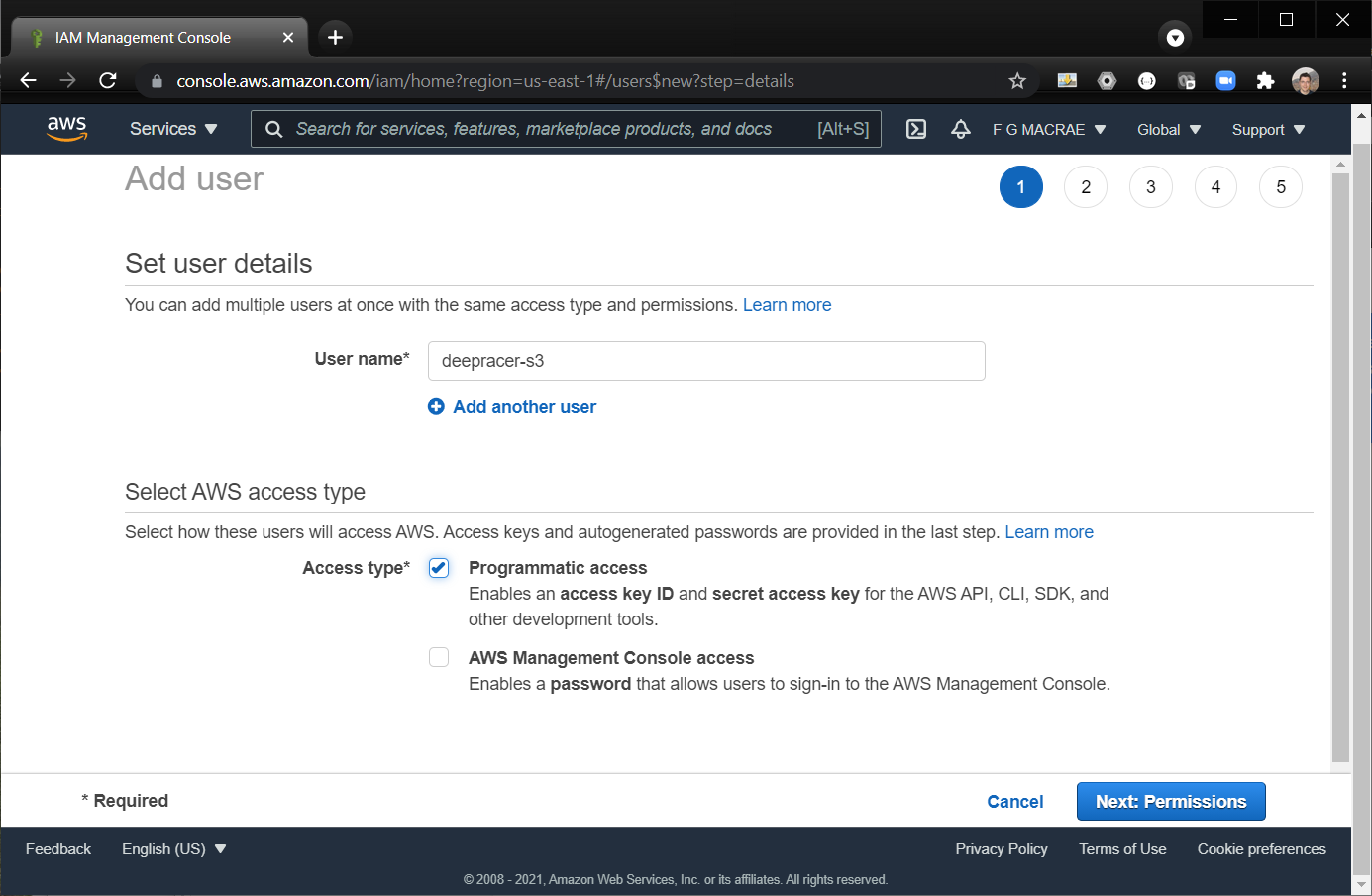Click the site lock padlock icon
This screenshot has height=896, width=1372.
tap(157, 81)
